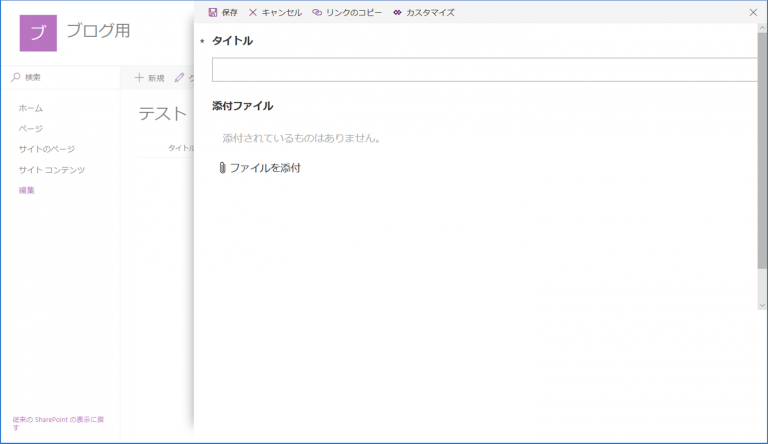Go to サイトのページ in navigation
This screenshot has width=768, height=444.
pyautogui.click(x=46, y=149)
